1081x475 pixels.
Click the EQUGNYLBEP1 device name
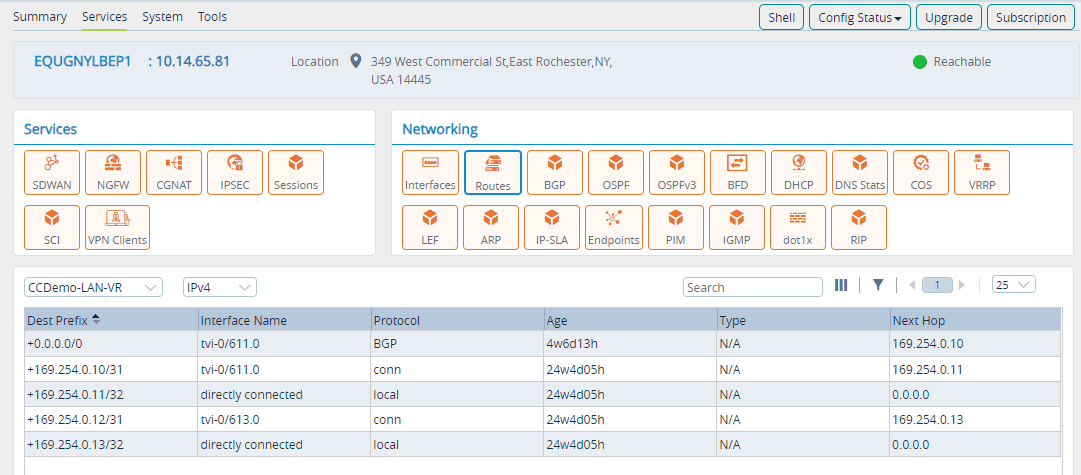click(83, 61)
